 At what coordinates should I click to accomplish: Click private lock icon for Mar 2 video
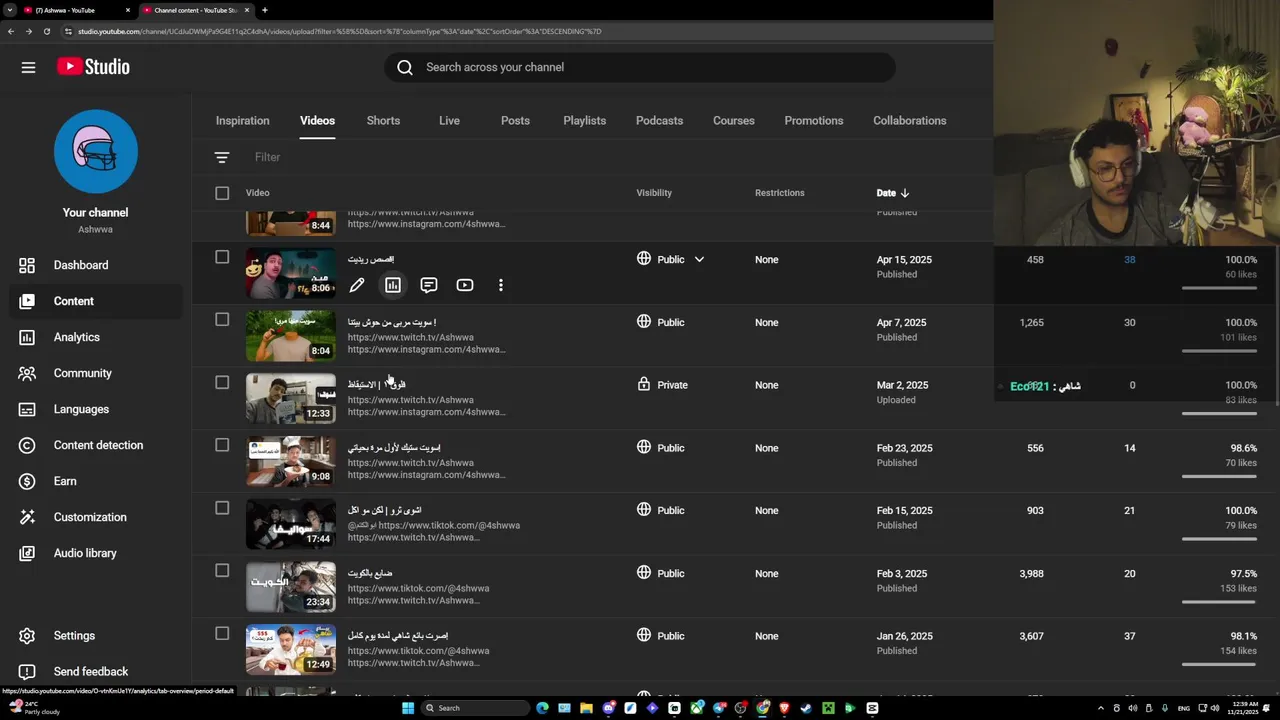point(644,384)
